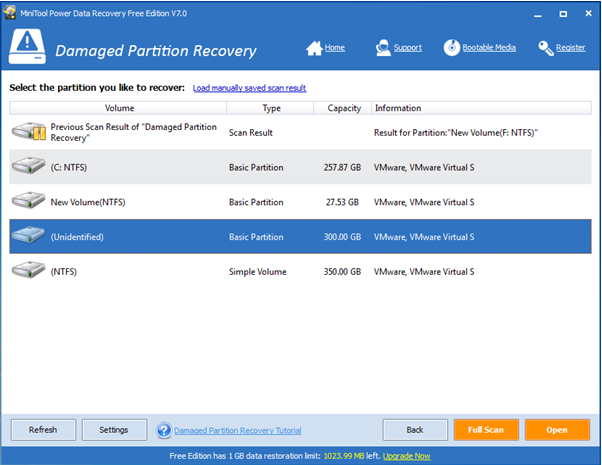Open the Settings button
The width and height of the screenshot is (602, 465).
pos(114,430)
